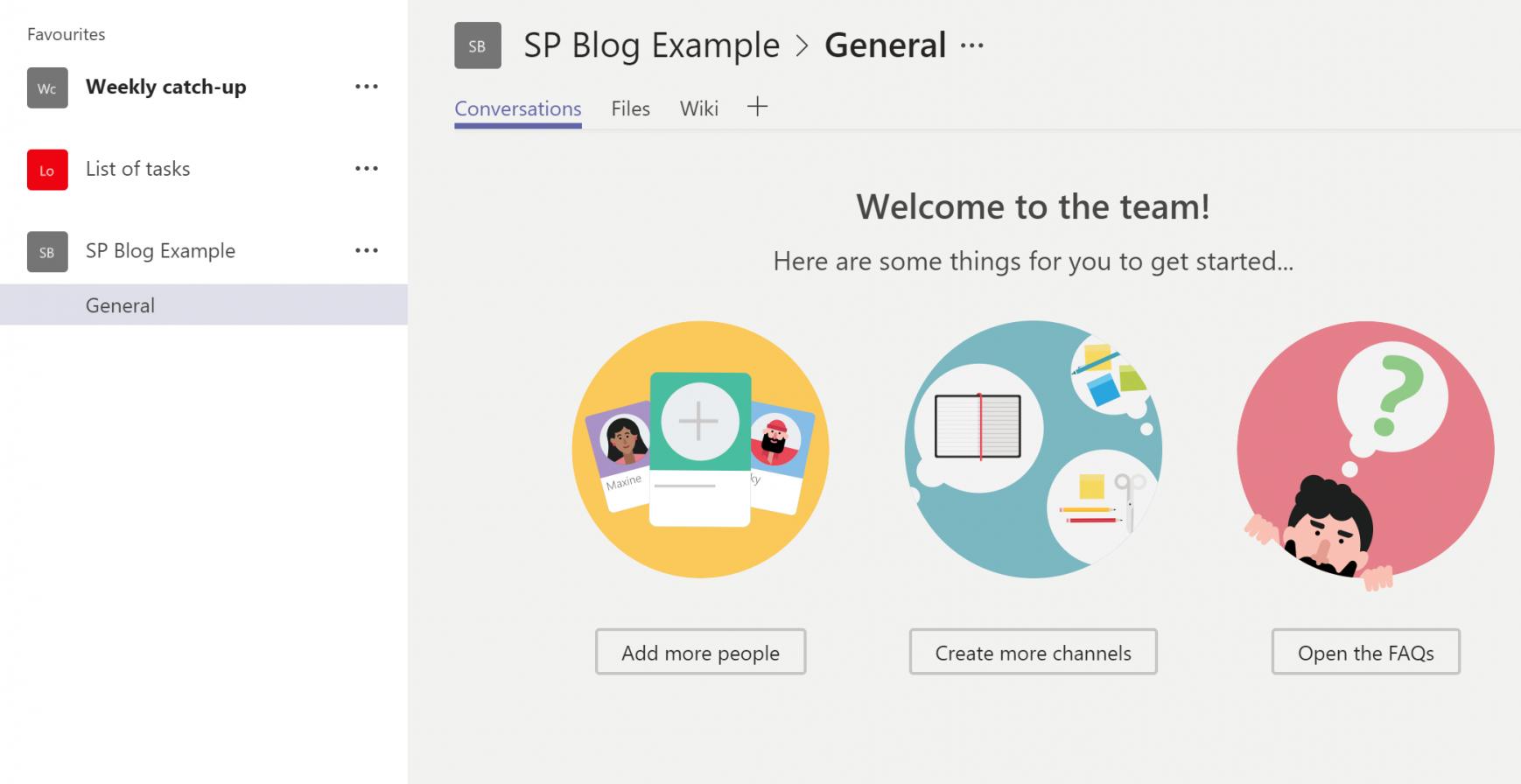Click the breadcrumb chevron before General
The image size is (1521, 784).
point(803,46)
